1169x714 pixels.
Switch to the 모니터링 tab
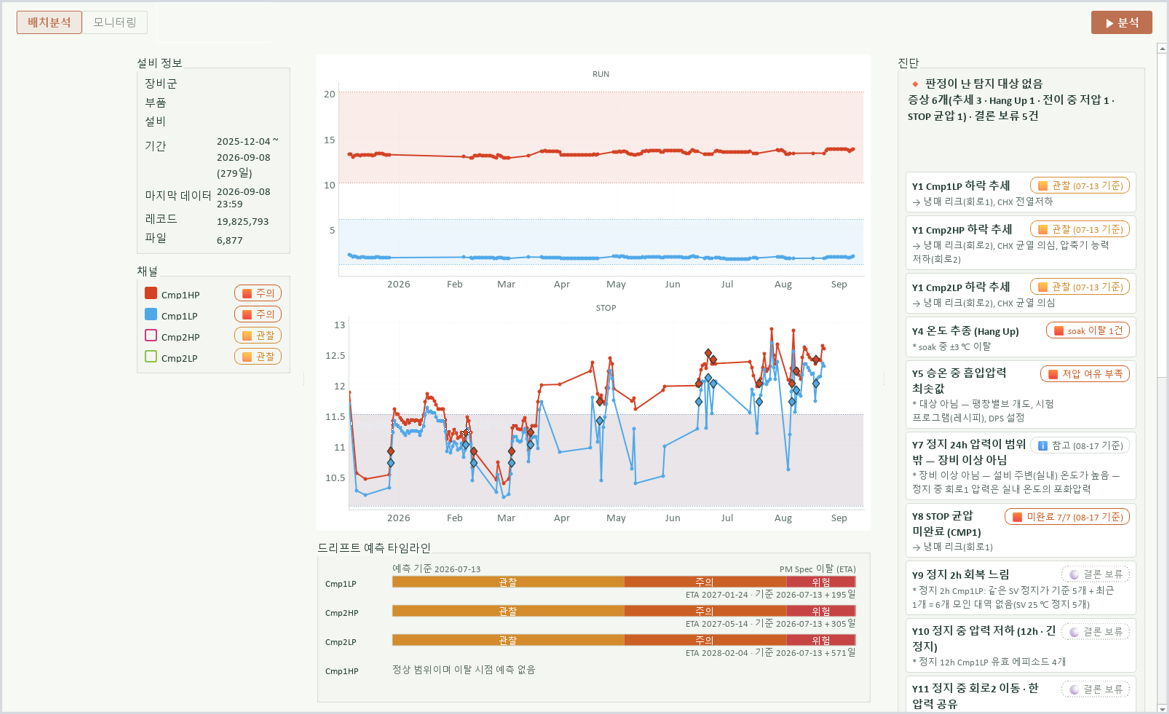(115, 22)
